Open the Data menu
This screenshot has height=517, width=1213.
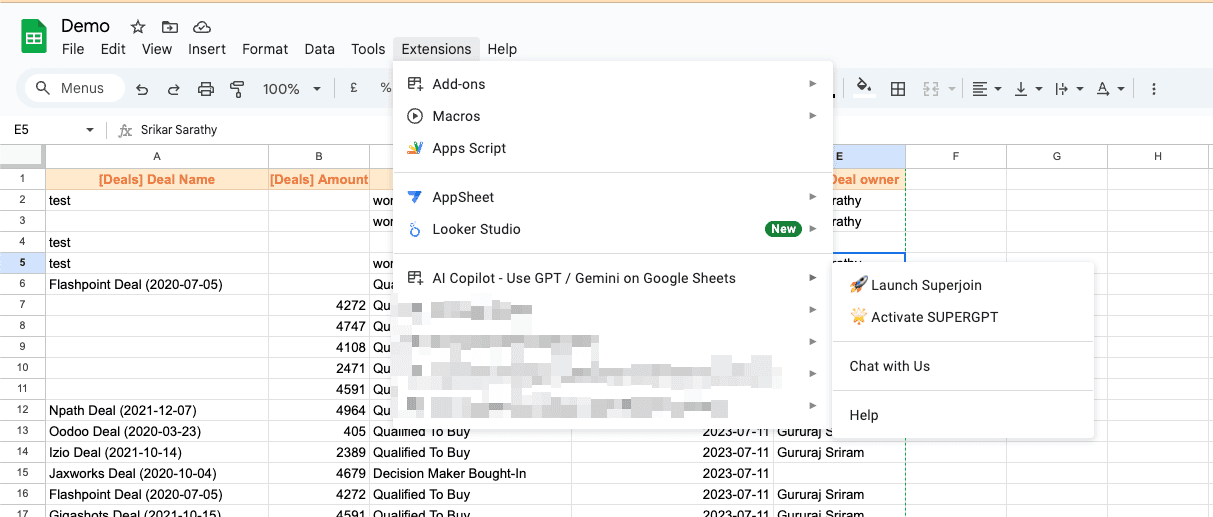(x=320, y=49)
